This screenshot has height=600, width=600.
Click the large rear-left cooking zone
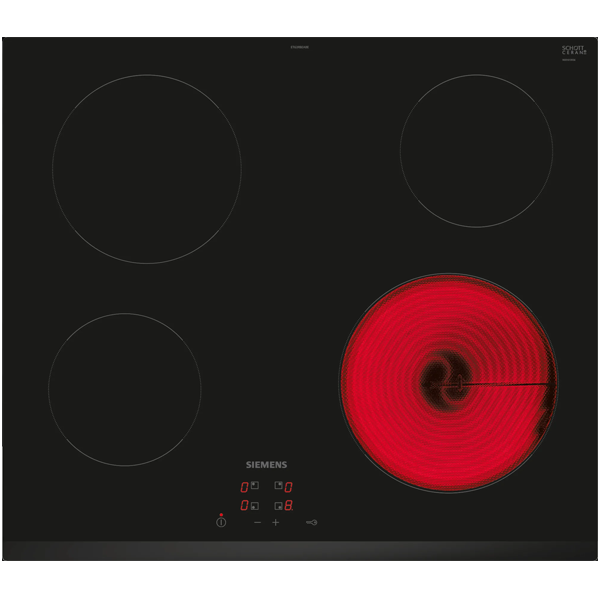146,168
